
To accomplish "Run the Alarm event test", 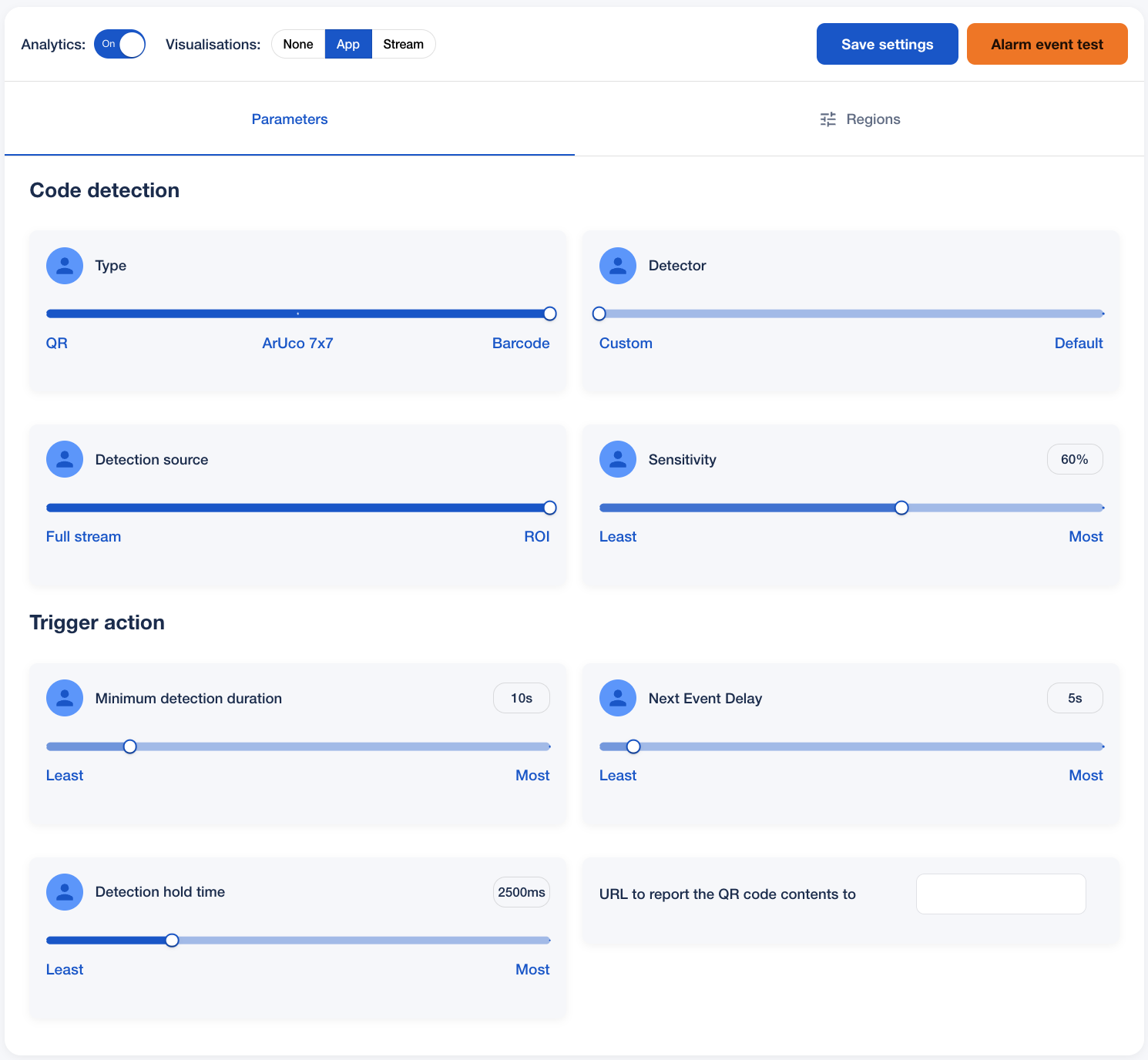I will click(x=1047, y=44).
